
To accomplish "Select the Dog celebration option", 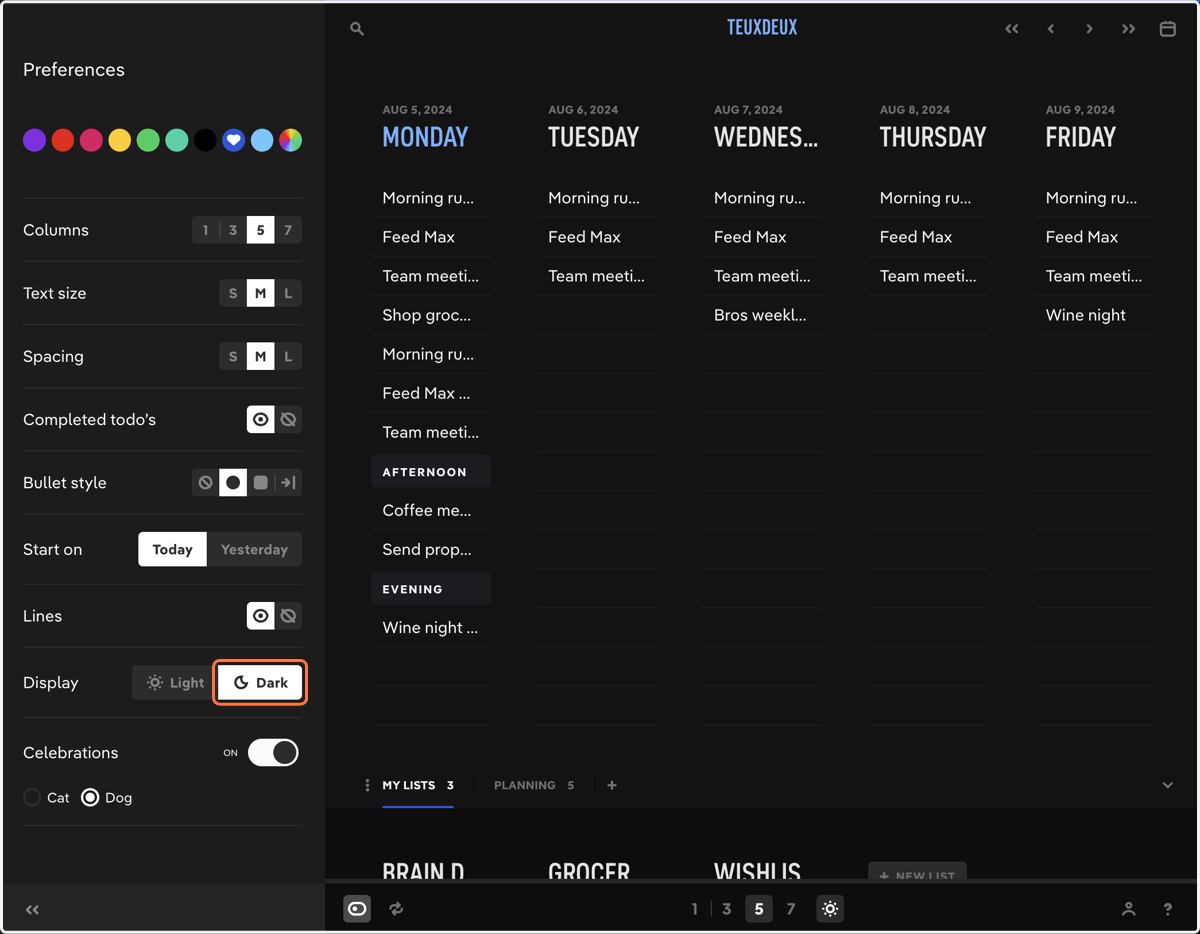I will point(106,798).
